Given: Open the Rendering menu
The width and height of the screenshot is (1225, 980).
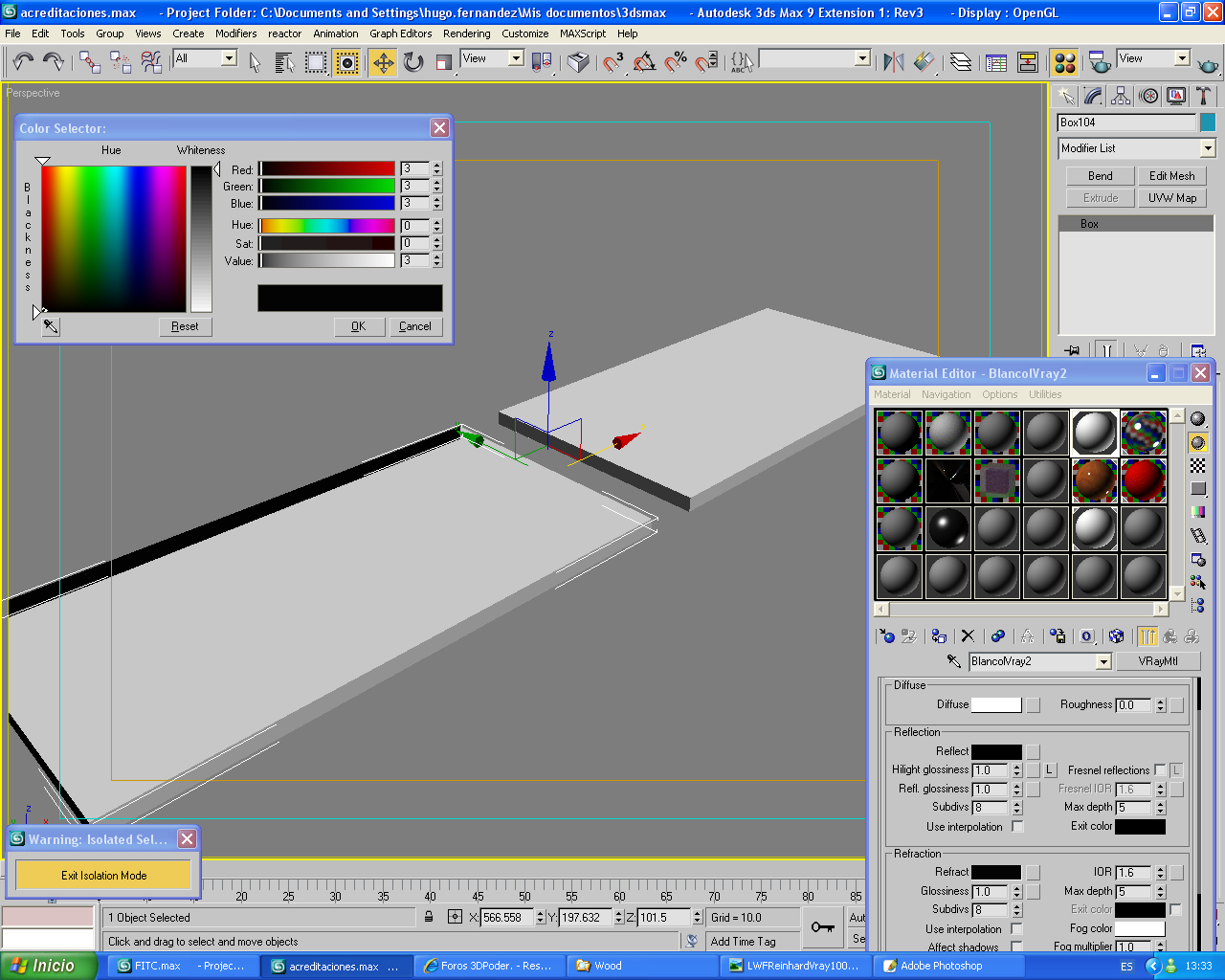Looking at the screenshot, I should 466,33.
